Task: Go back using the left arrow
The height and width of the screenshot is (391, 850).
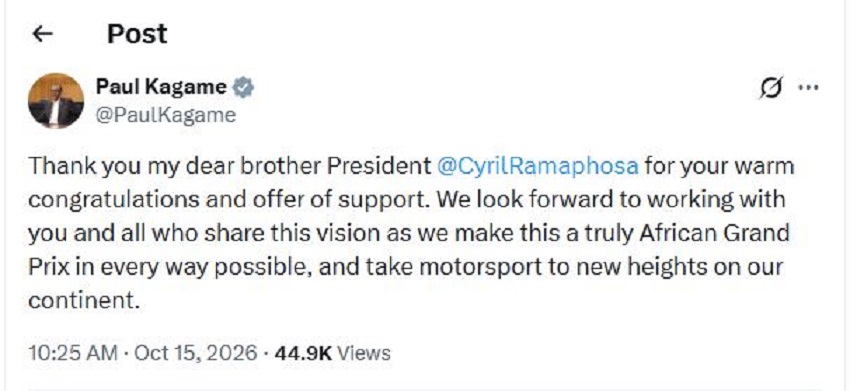Action: click(x=42, y=34)
